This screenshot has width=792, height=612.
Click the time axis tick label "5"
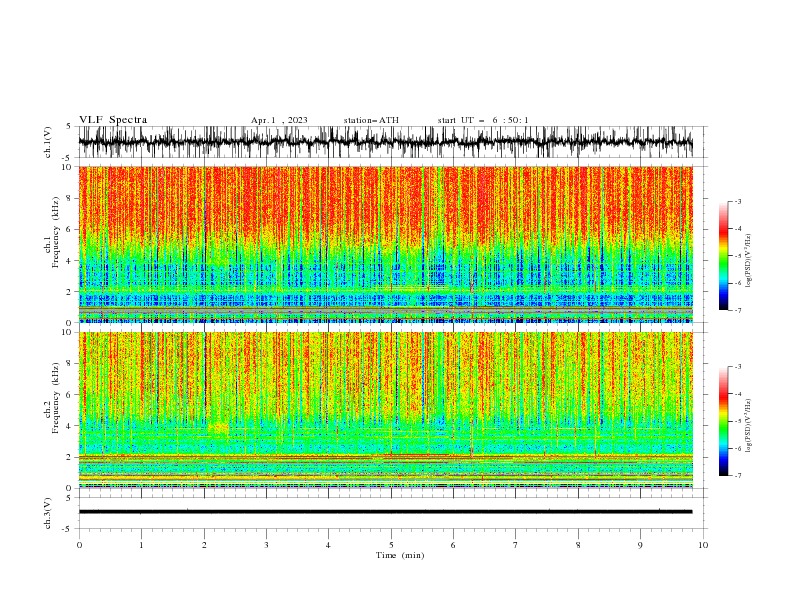click(391, 545)
